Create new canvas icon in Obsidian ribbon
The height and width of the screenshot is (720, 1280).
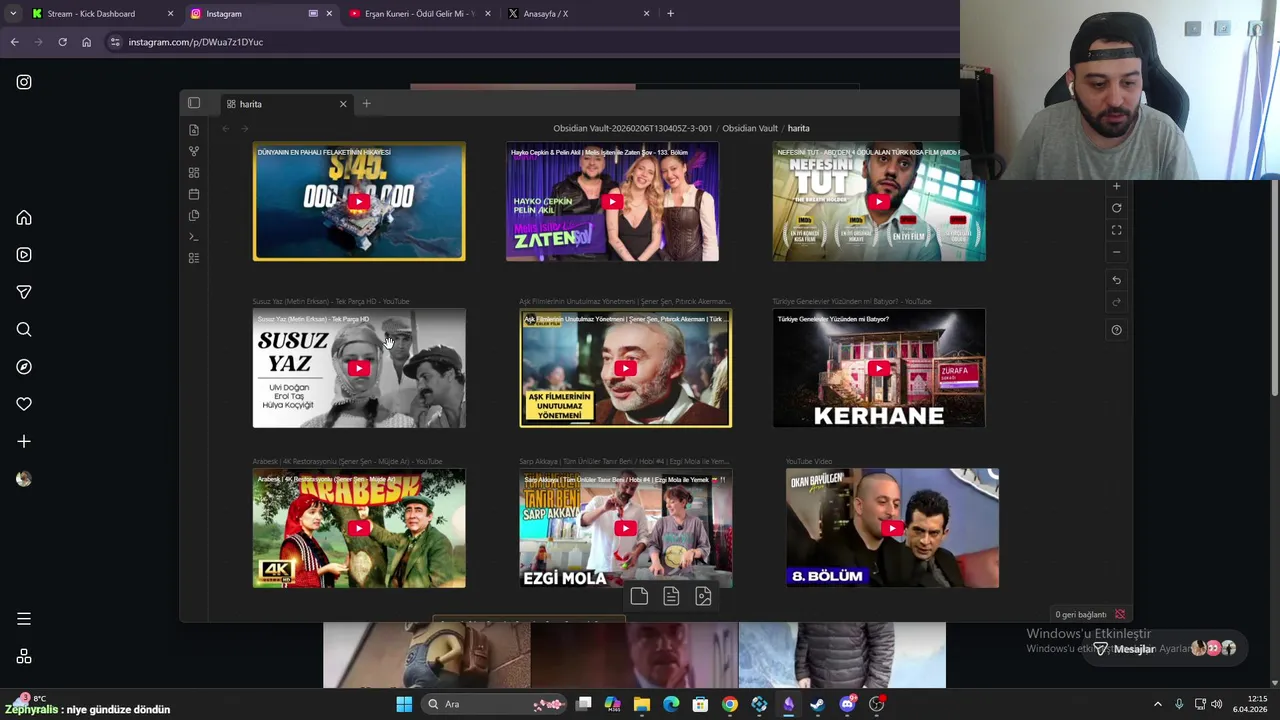(194, 172)
